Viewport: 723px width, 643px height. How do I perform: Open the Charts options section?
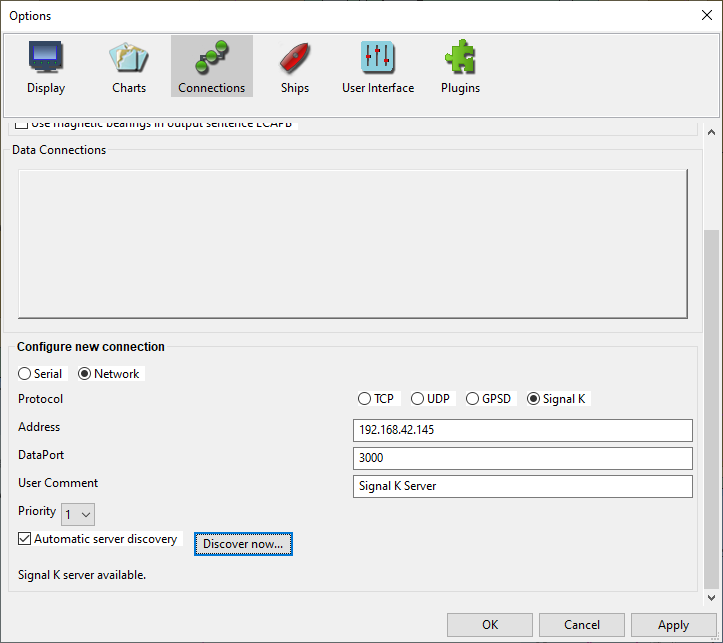(129, 67)
